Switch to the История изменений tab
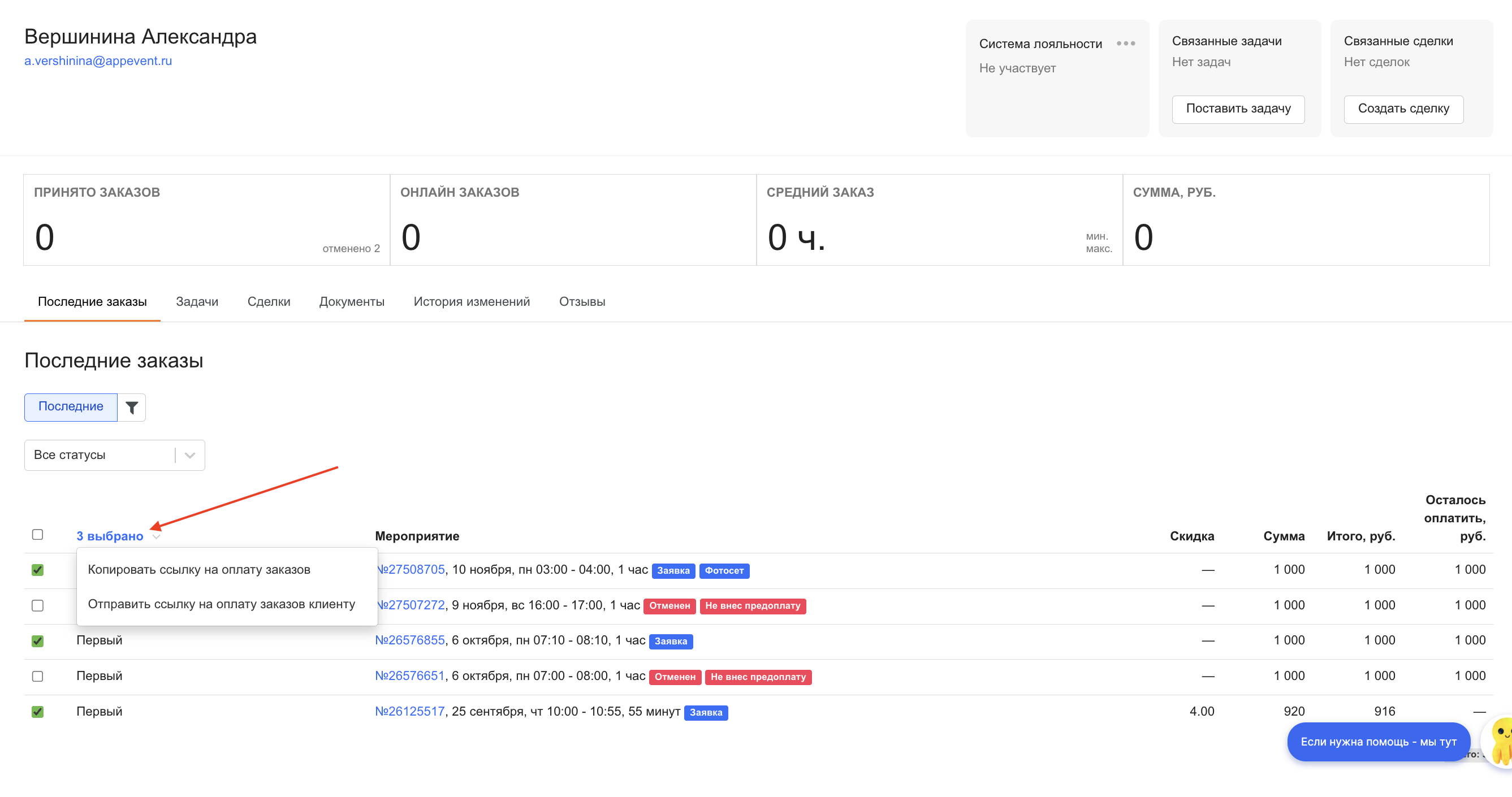1512x797 pixels. pos(472,302)
